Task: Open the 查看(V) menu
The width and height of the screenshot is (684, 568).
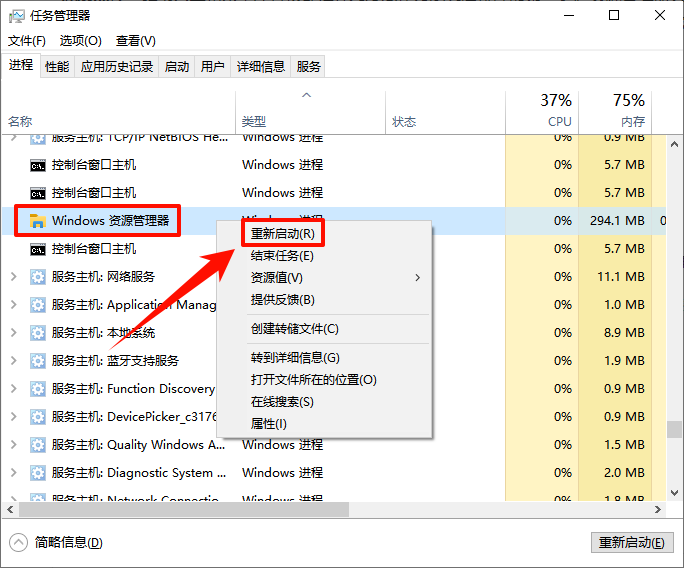Action: (136, 41)
